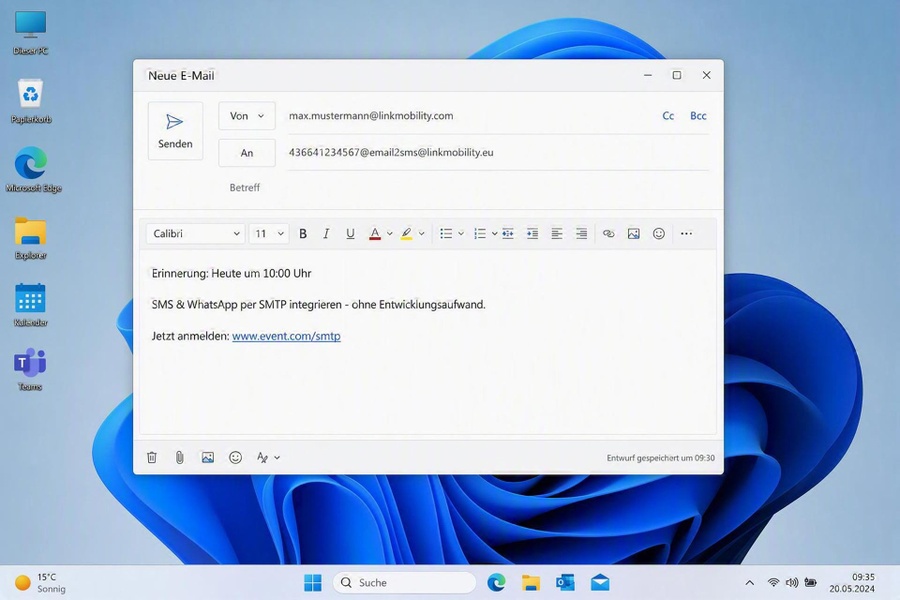
Task: Open File Explorer from the taskbar
Action: click(x=531, y=583)
